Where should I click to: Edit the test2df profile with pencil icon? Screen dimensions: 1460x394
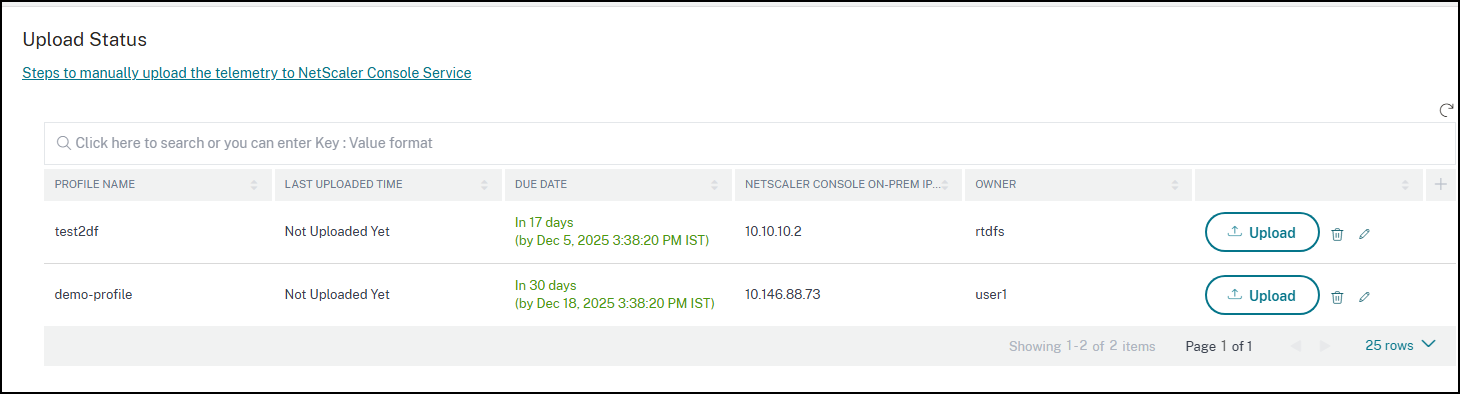pos(1364,234)
